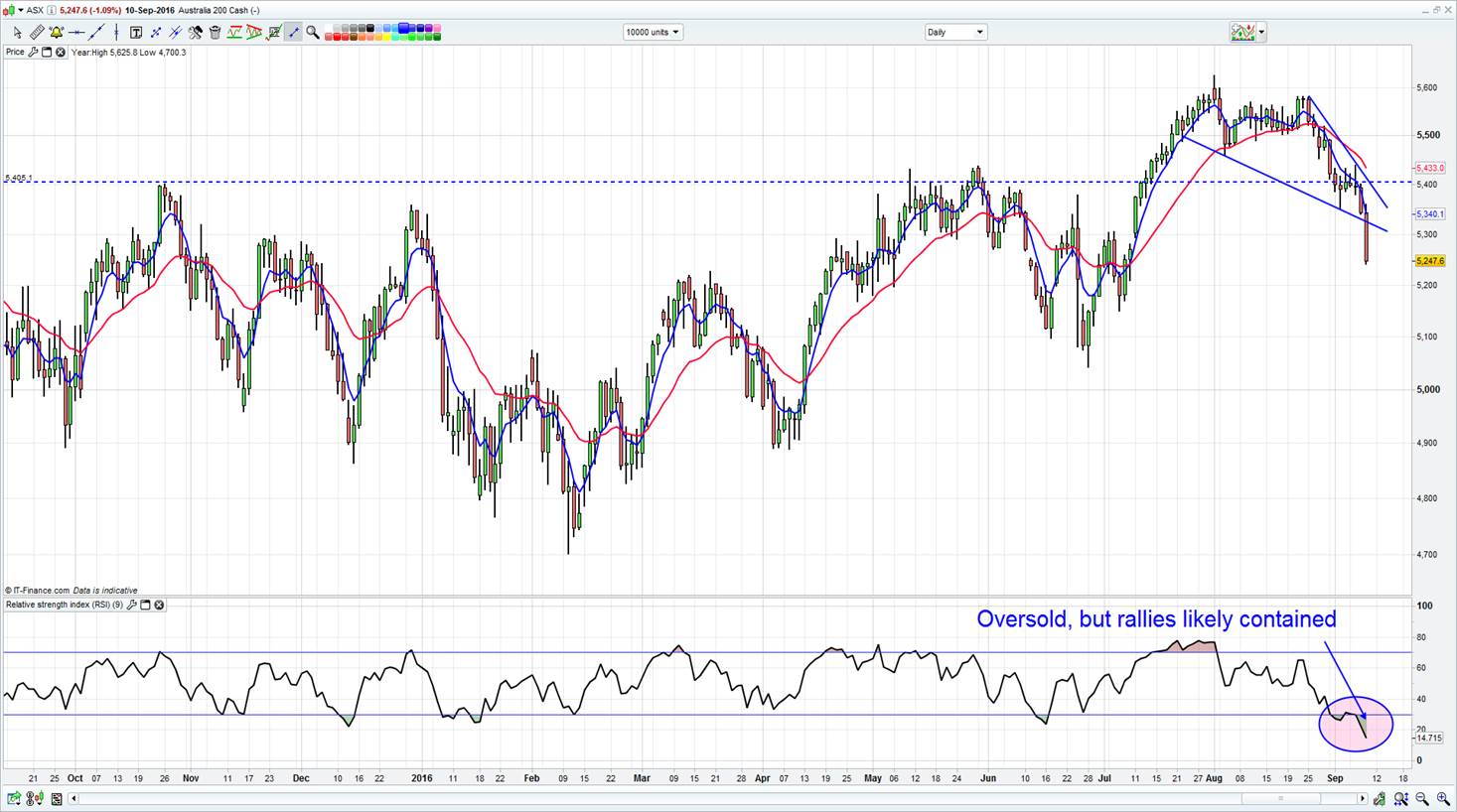Click the 10-Sep-2016 date in the header
Screen dimensions: 1457x812
coord(149,10)
